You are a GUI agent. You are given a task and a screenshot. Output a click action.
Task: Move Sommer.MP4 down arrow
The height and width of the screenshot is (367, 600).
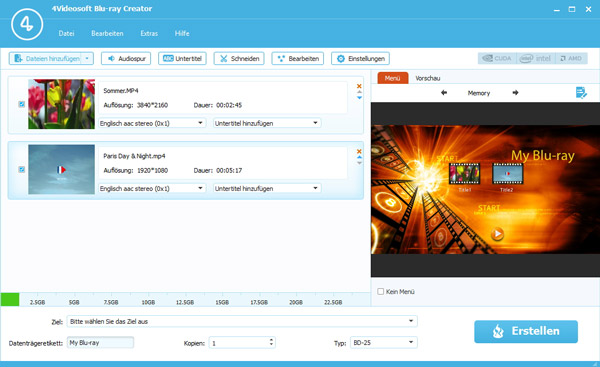(359, 98)
